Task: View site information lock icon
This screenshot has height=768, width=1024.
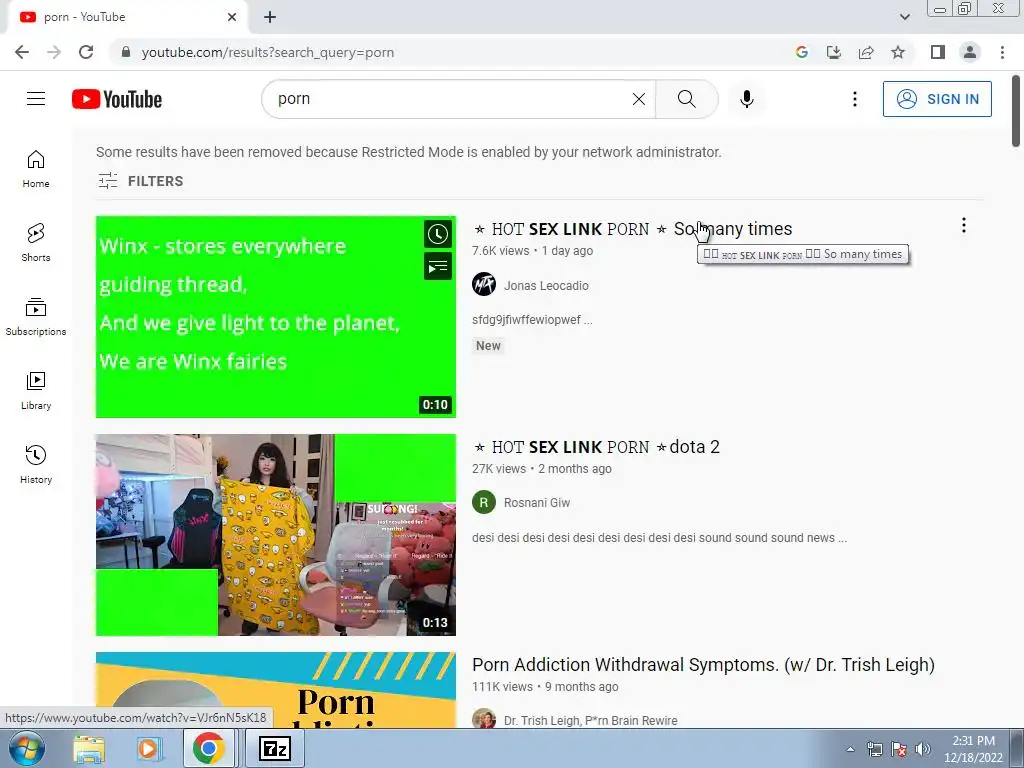Action: pyautogui.click(x=126, y=52)
